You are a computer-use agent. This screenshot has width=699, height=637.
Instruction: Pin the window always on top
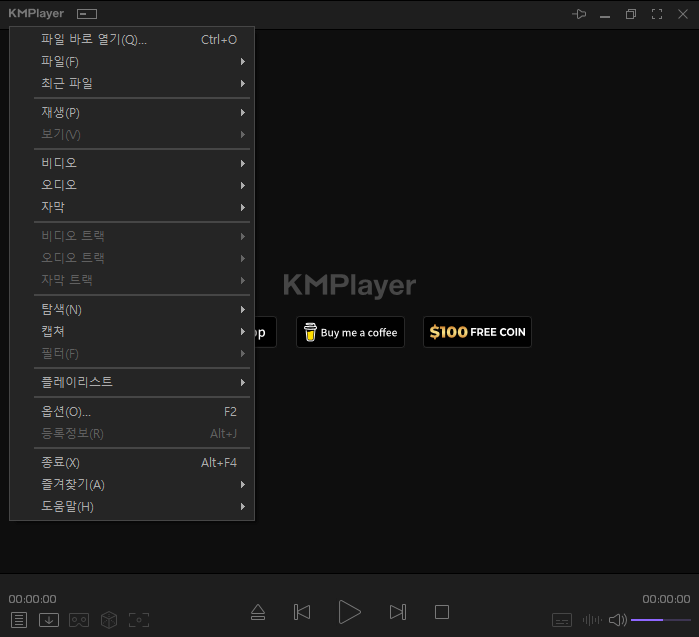(x=579, y=14)
